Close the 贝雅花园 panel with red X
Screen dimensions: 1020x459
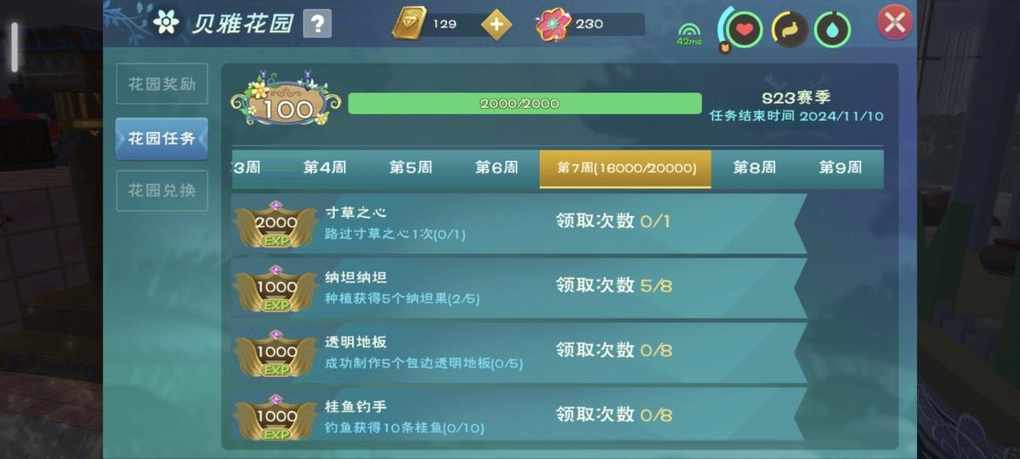coord(895,23)
